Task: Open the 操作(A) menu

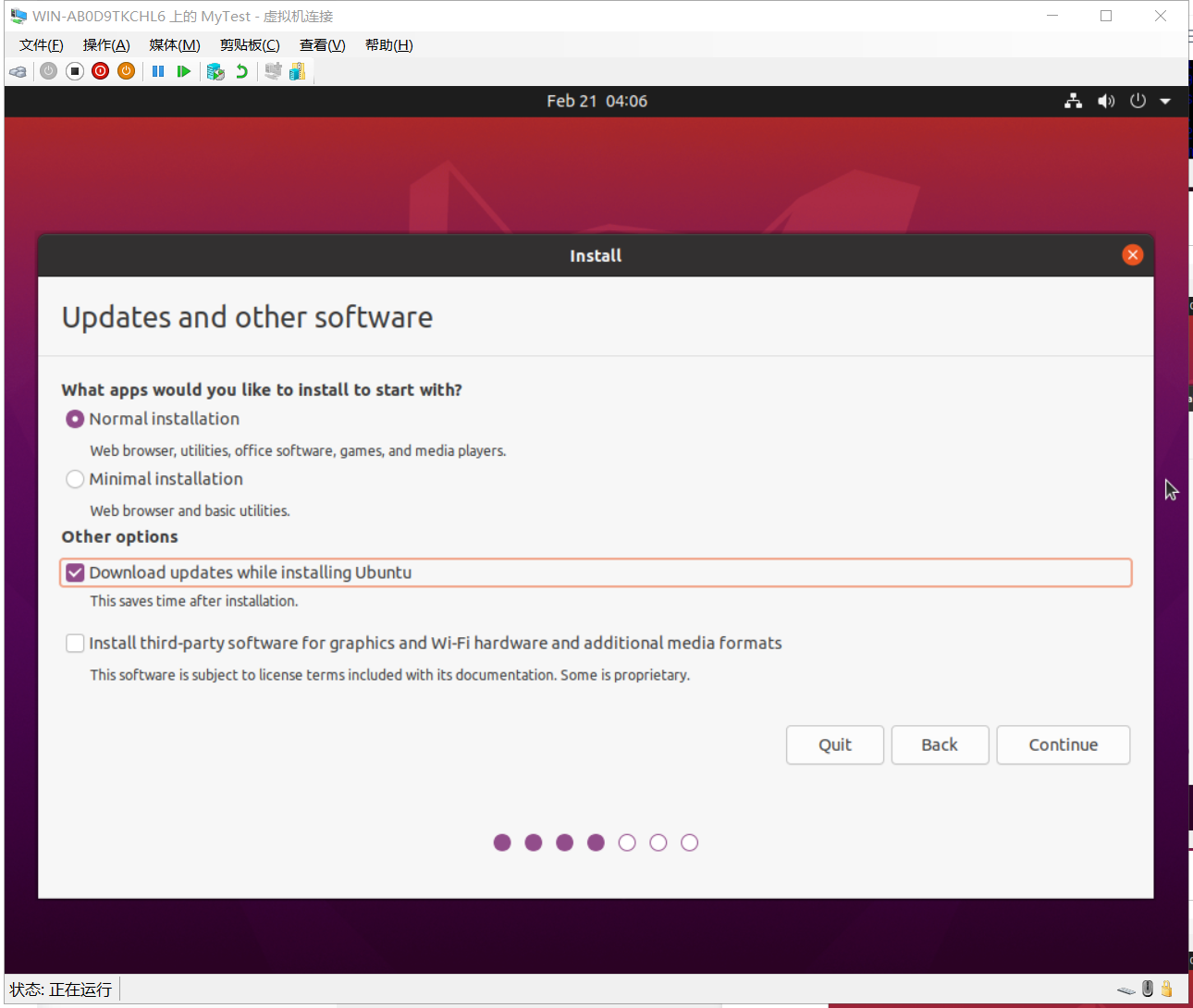Action: [106, 45]
